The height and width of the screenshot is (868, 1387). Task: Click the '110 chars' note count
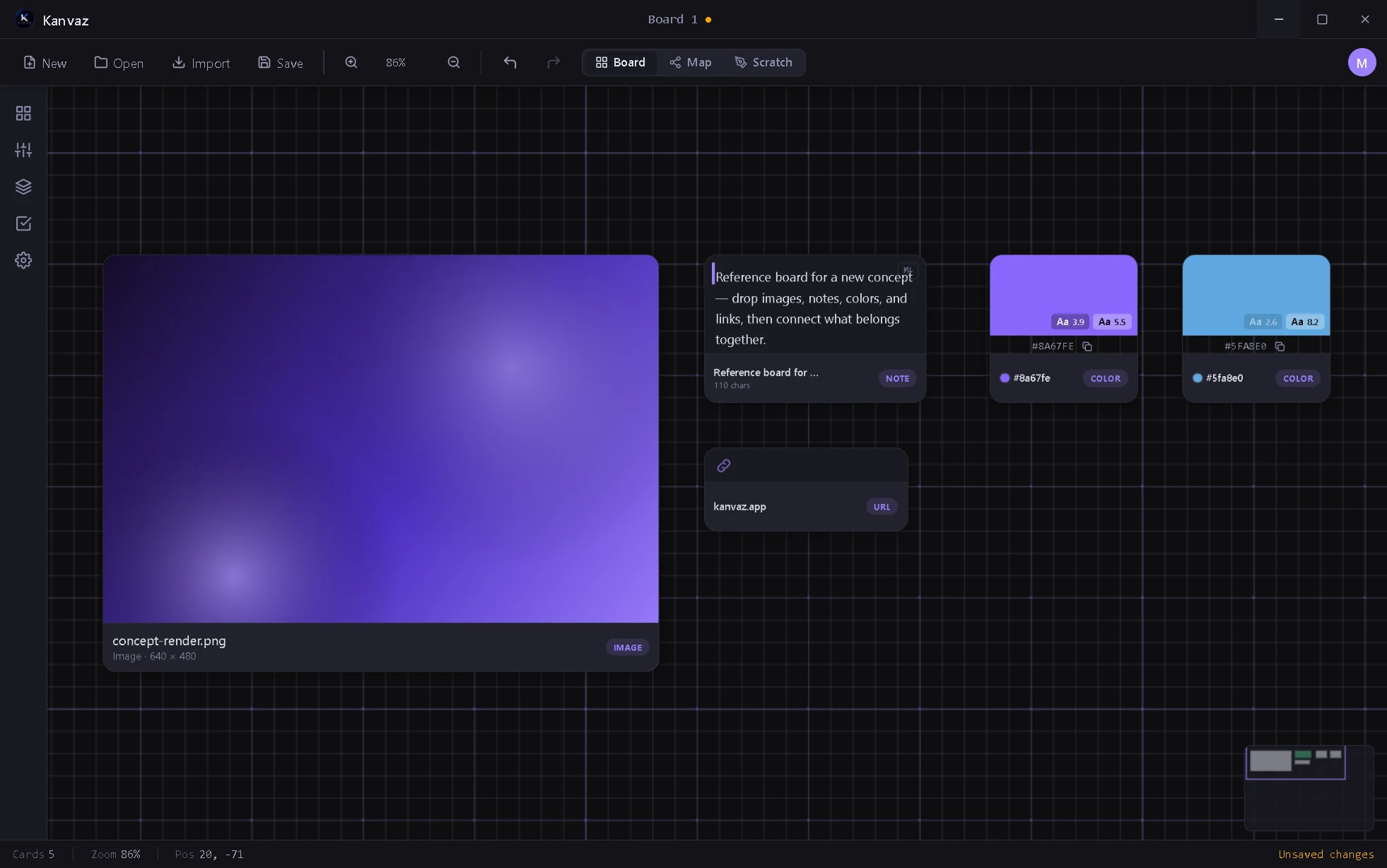click(x=732, y=385)
